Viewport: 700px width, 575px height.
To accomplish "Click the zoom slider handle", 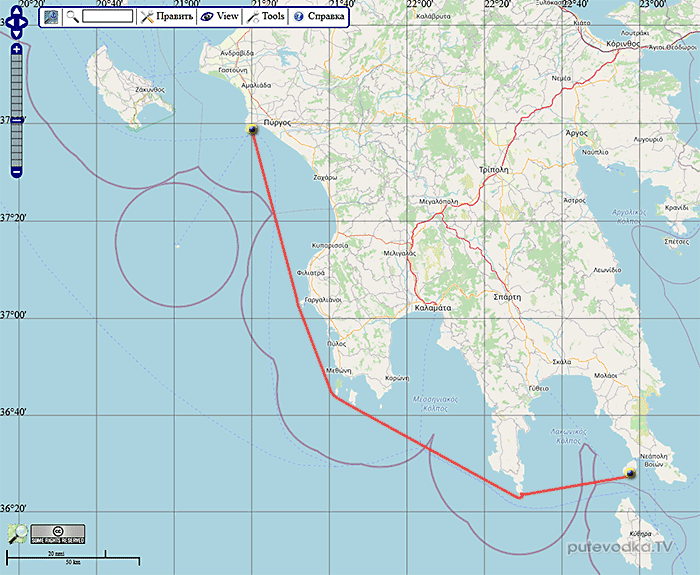I will tap(17, 120).
